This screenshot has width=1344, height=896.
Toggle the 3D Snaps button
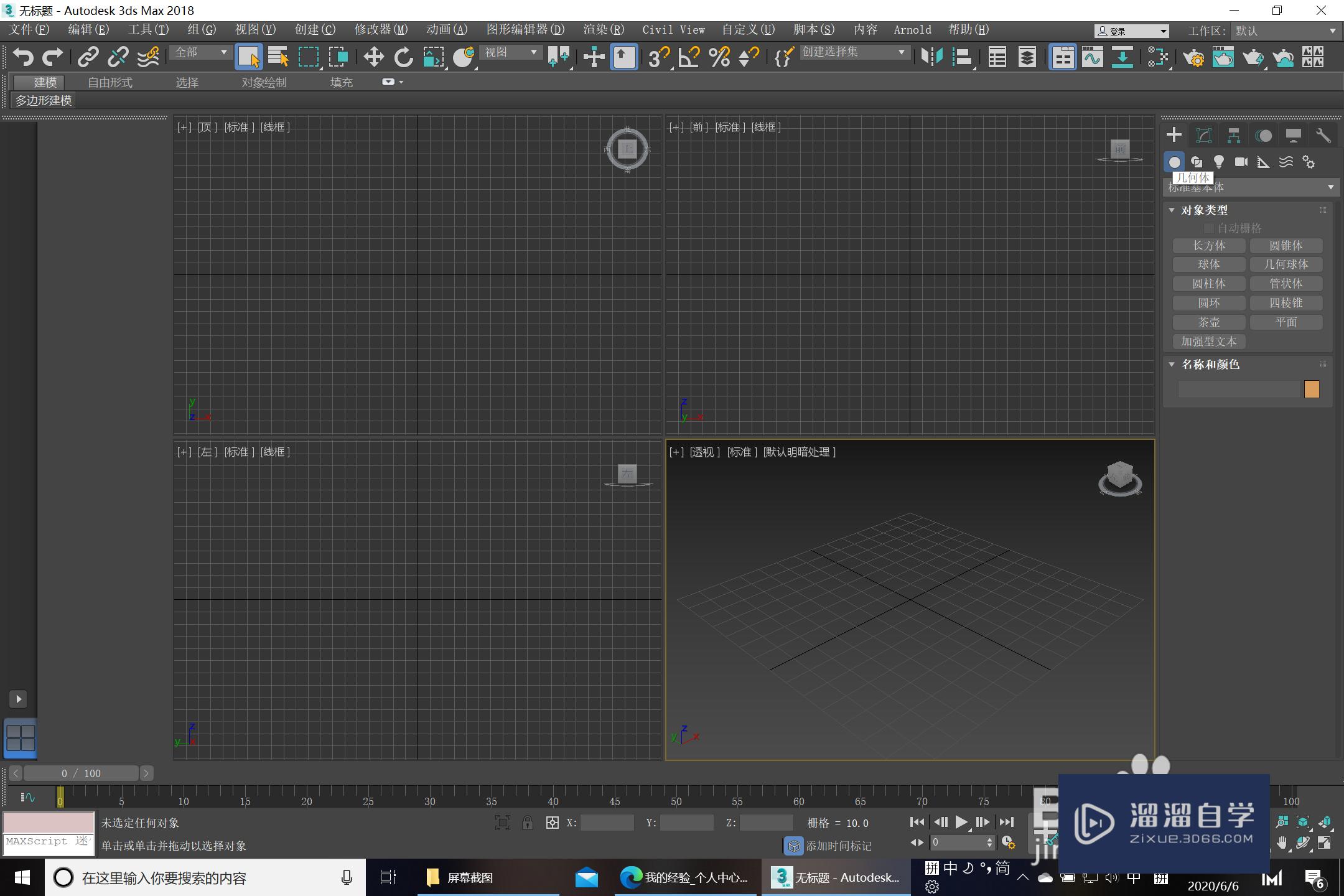[658, 57]
